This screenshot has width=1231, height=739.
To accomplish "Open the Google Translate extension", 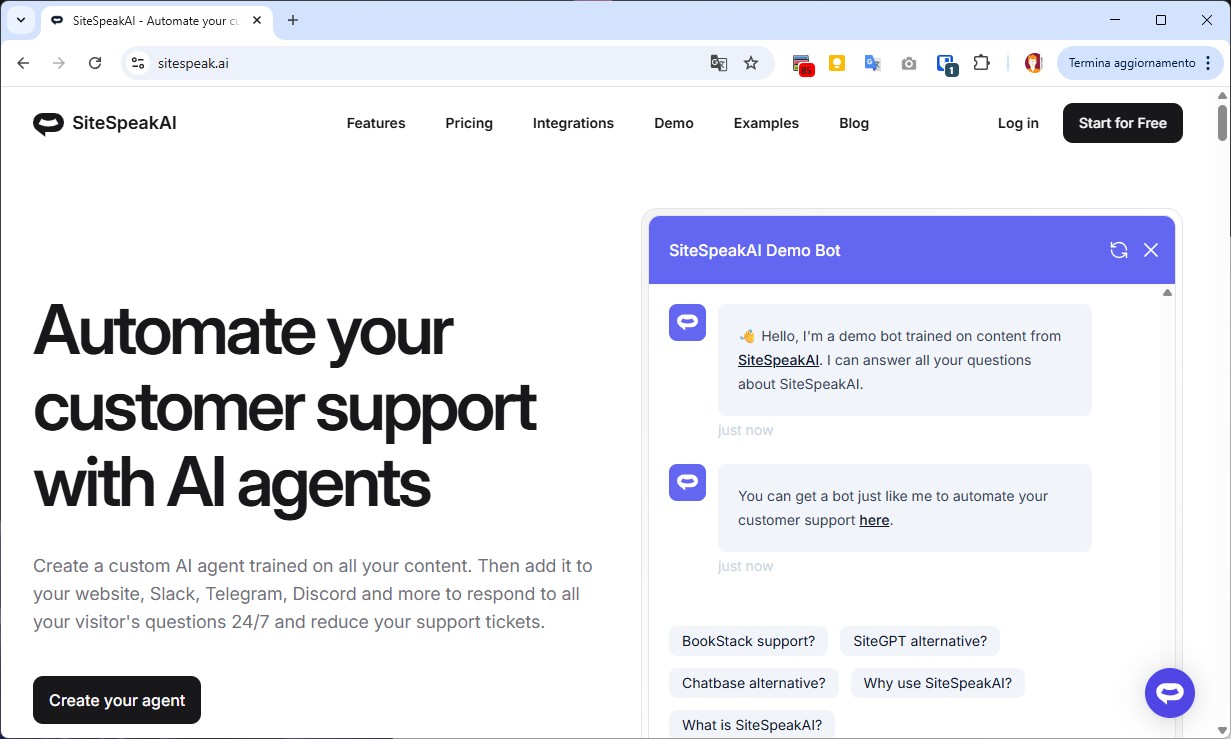I will pyautogui.click(x=873, y=63).
